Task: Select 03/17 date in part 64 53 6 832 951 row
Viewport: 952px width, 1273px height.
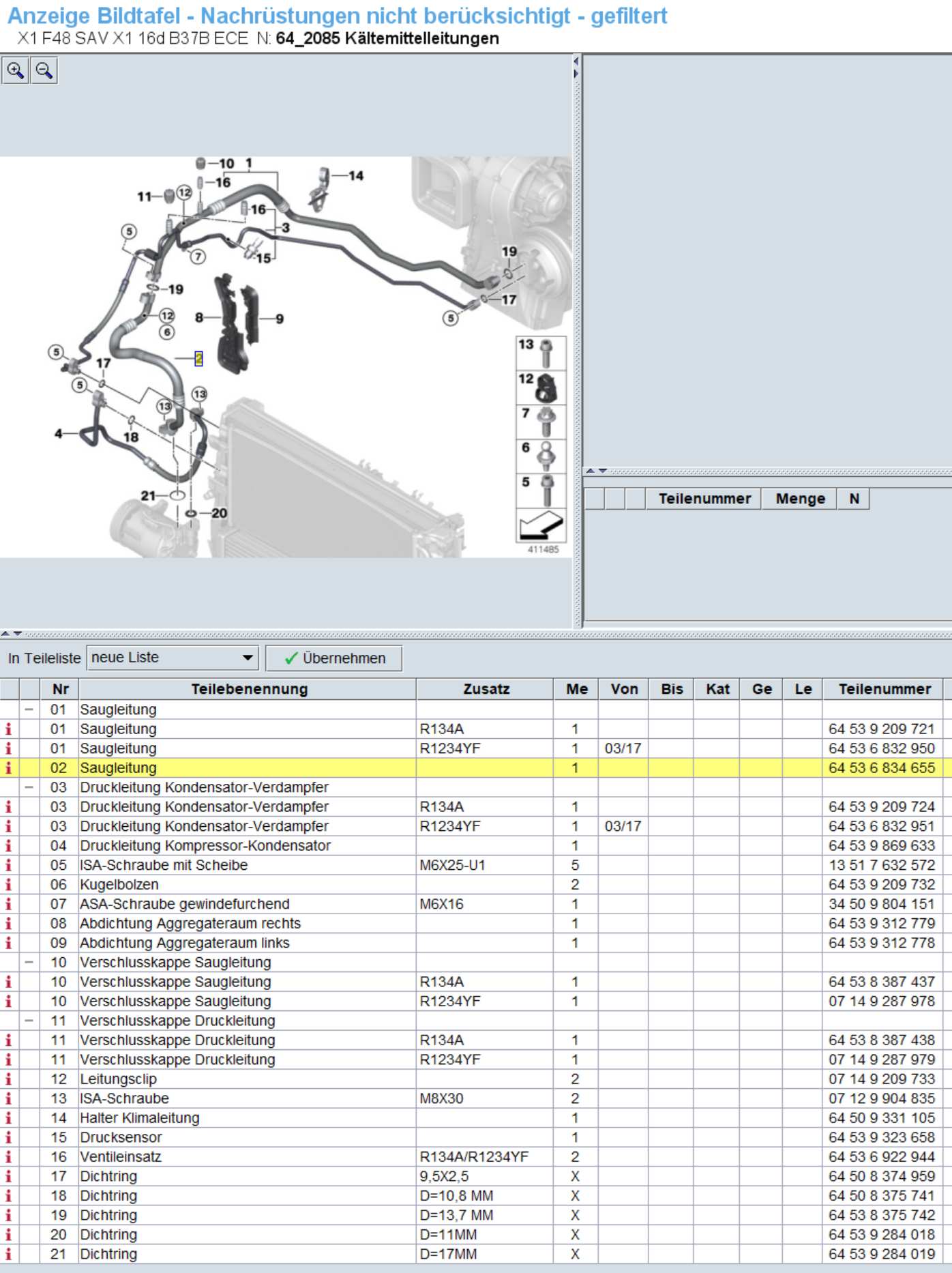Action: (x=623, y=826)
